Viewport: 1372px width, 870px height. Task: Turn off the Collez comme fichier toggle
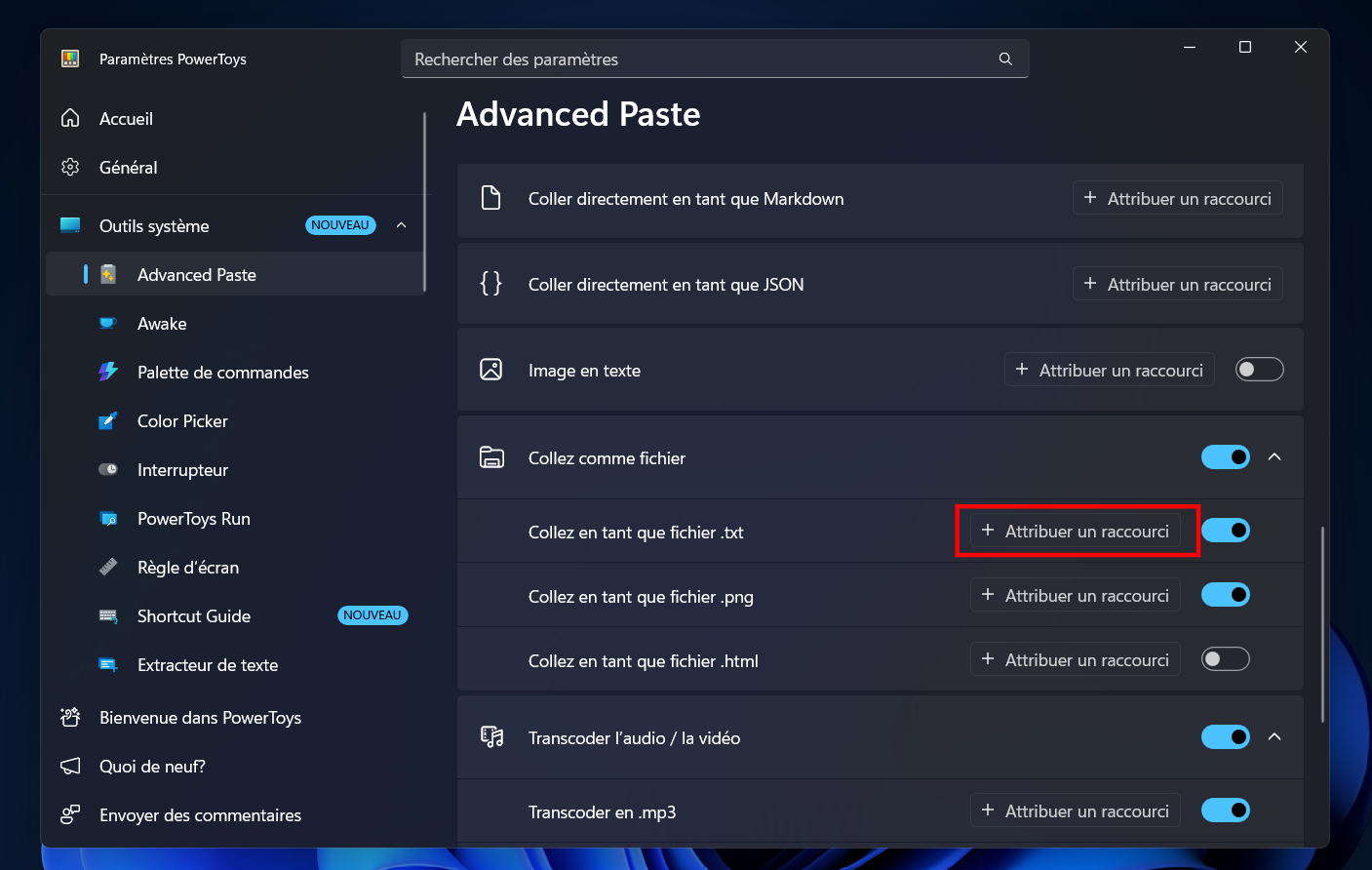coord(1226,456)
